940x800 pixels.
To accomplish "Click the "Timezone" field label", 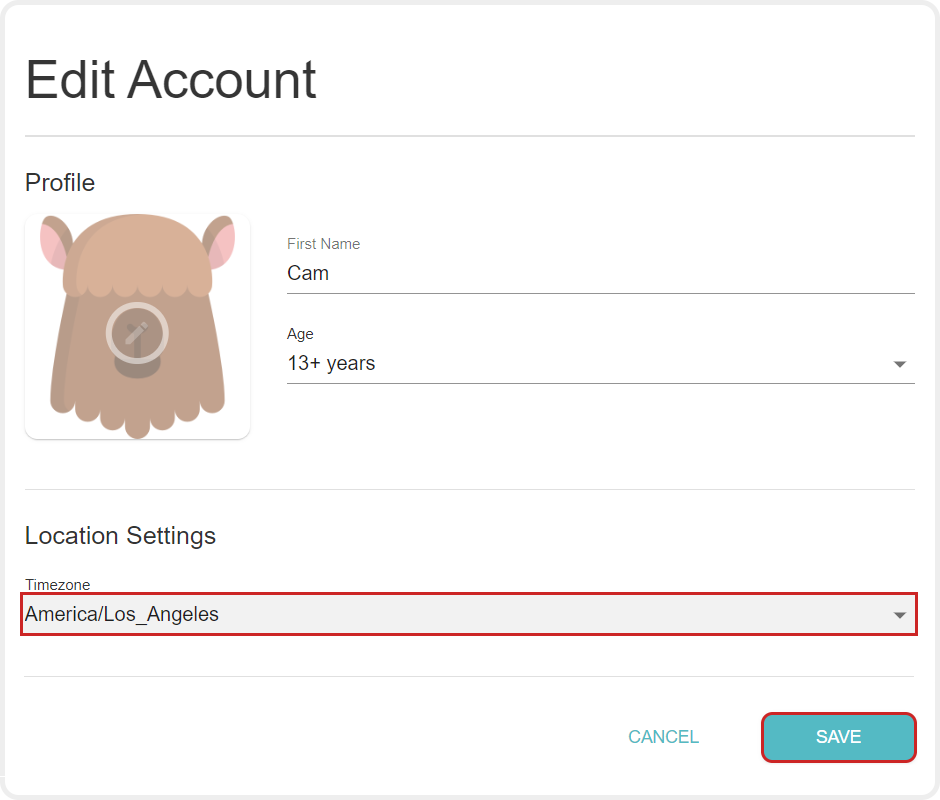I will (58, 585).
